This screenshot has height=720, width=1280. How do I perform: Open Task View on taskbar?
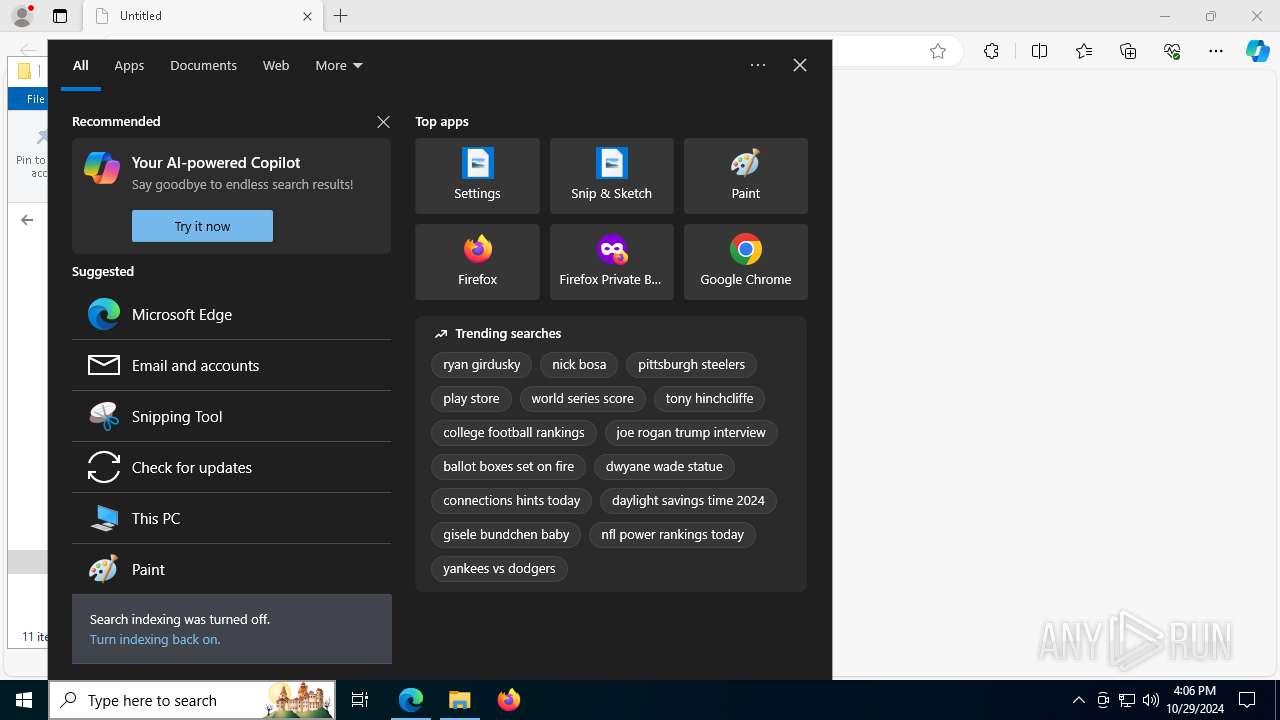click(x=360, y=700)
